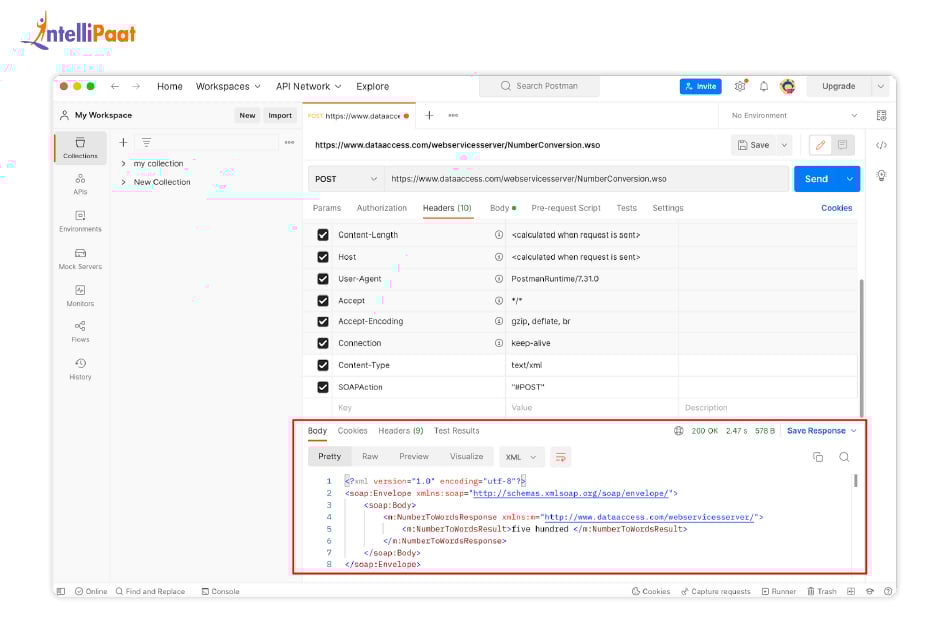Click the pencil edit icon
The width and height of the screenshot is (951, 636).
821,145
